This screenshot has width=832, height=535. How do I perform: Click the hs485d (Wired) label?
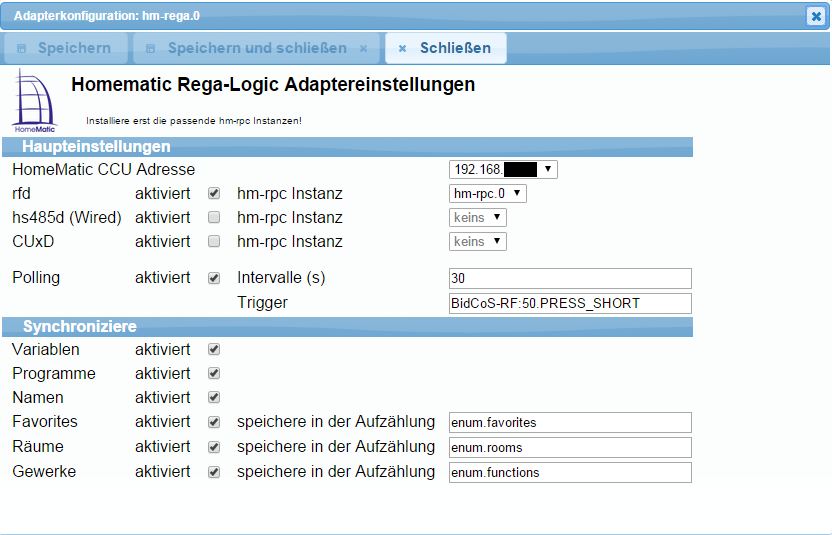point(67,218)
